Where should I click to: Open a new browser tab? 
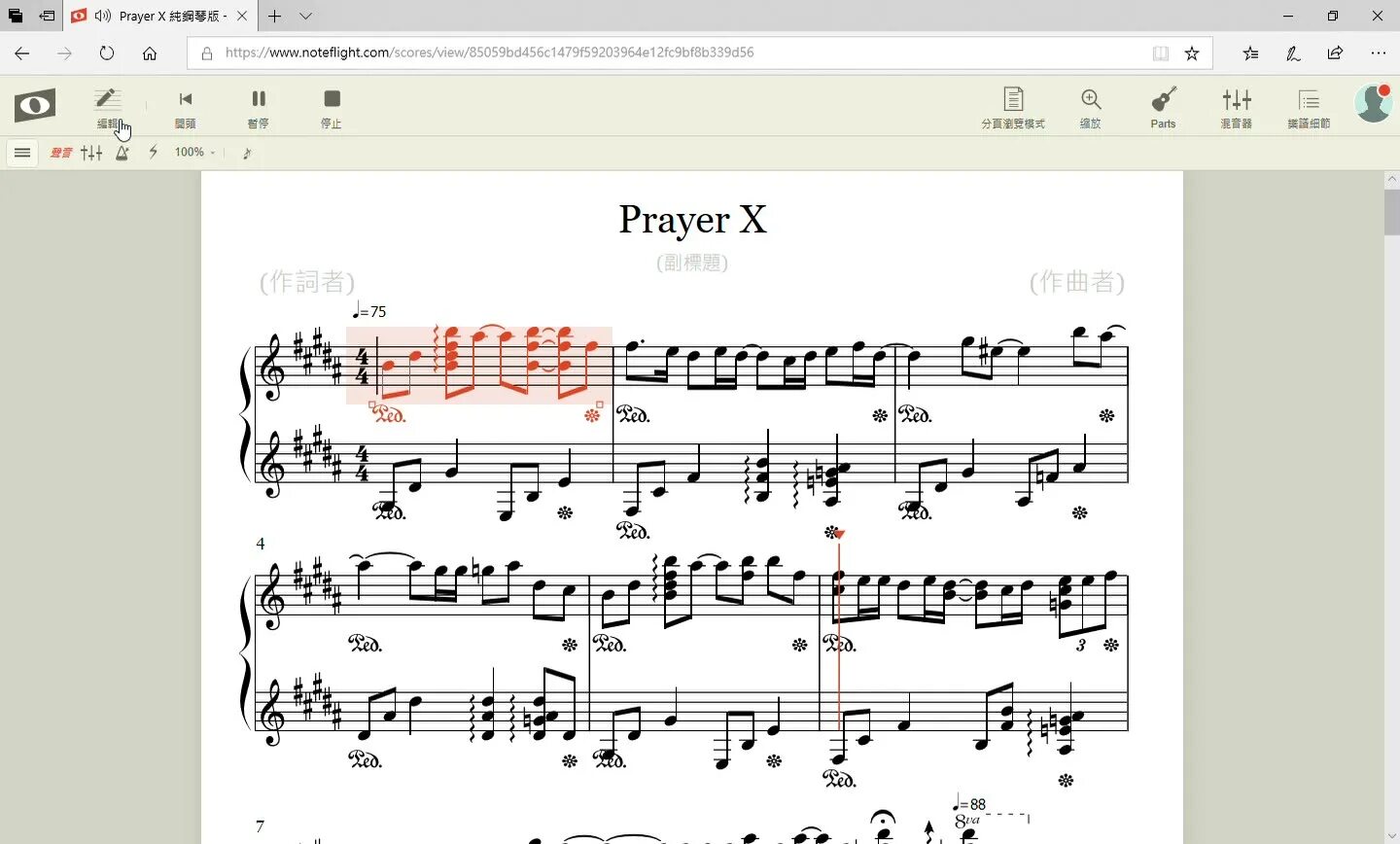275,16
